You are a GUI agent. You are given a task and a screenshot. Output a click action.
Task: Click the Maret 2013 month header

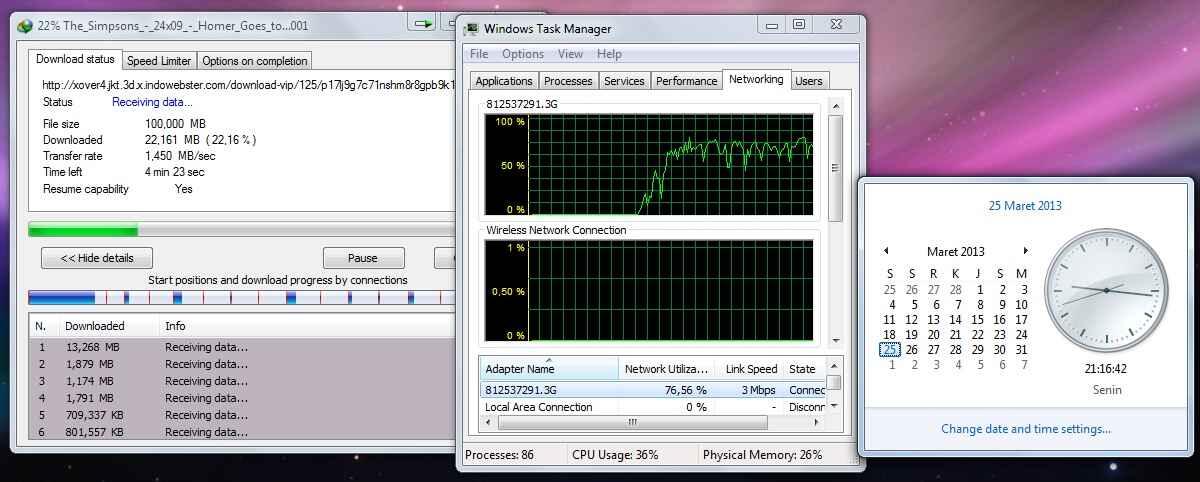click(x=955, y=252)
